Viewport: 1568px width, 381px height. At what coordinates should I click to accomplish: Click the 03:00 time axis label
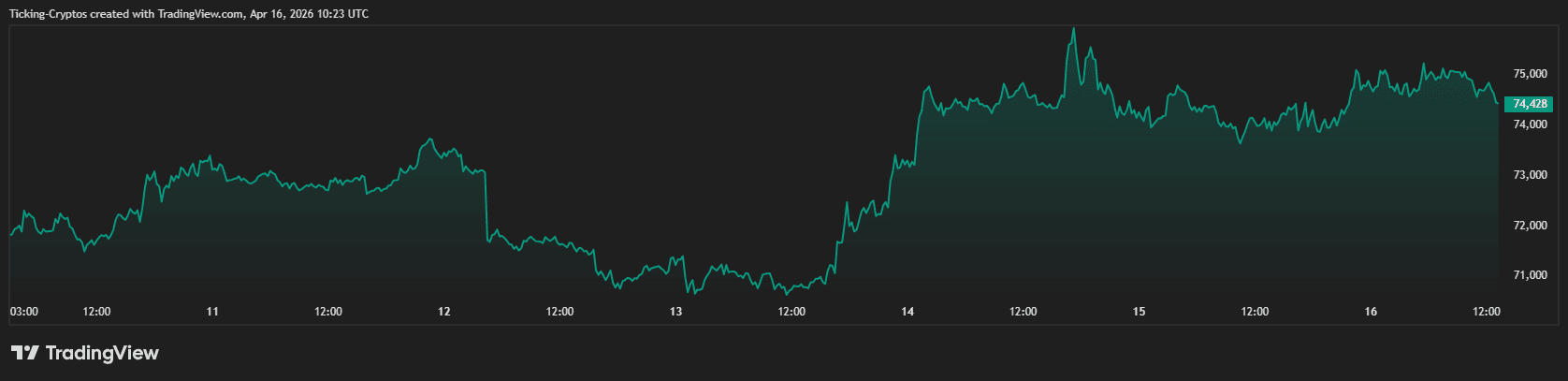coord(24,312)
